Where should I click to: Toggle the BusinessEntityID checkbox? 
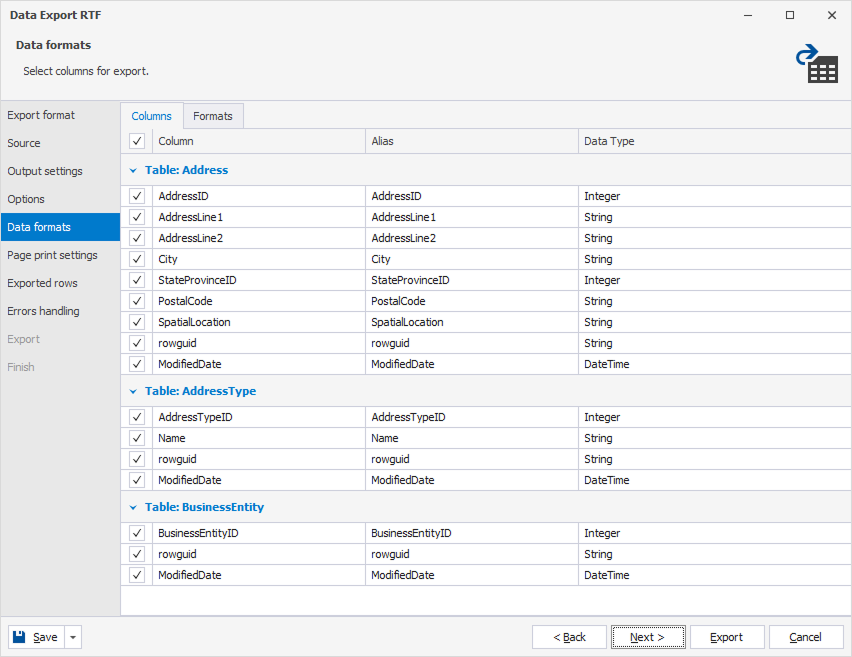(x=137, y=533)
